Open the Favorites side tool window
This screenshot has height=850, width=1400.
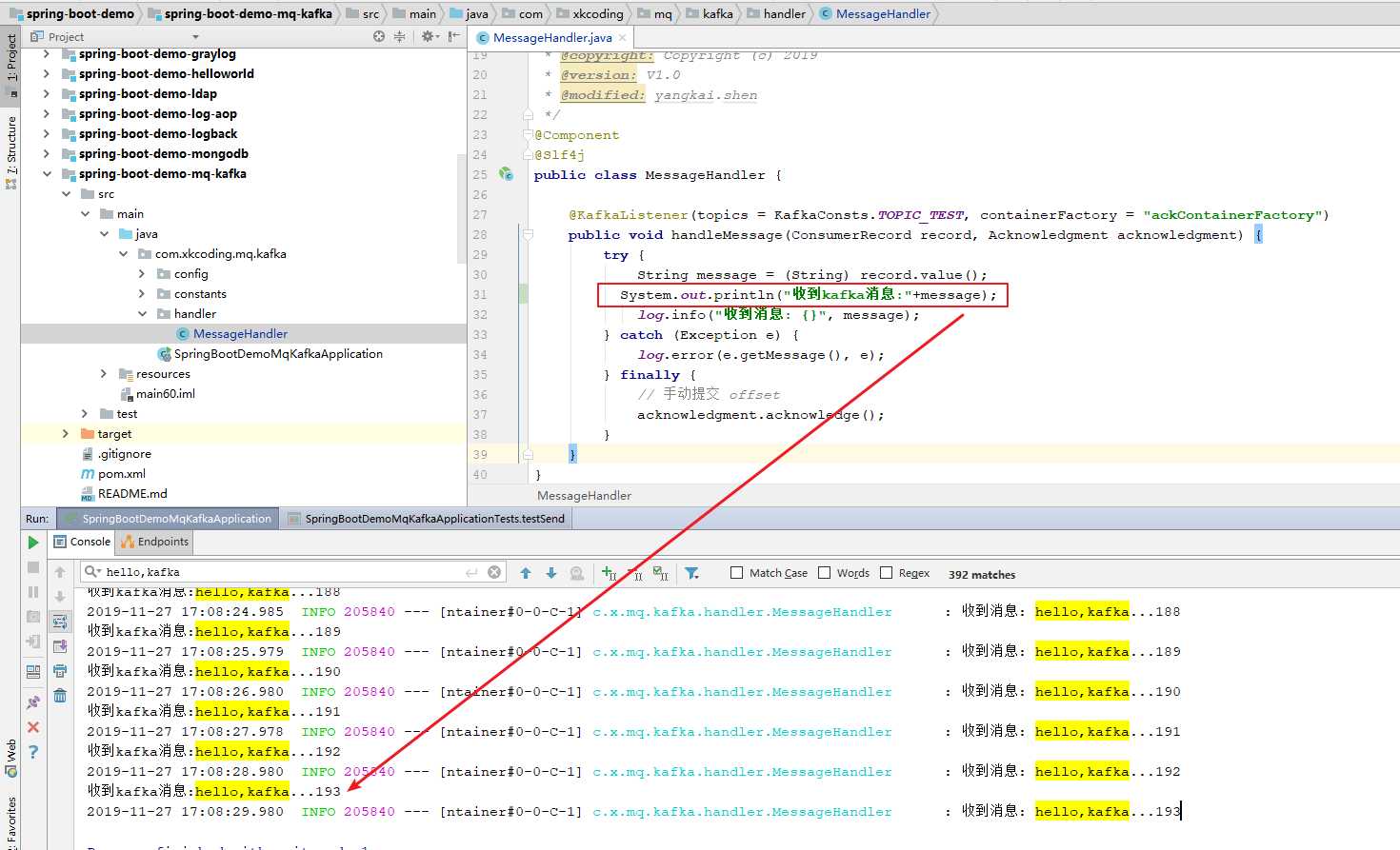click(x=10, y=820)
